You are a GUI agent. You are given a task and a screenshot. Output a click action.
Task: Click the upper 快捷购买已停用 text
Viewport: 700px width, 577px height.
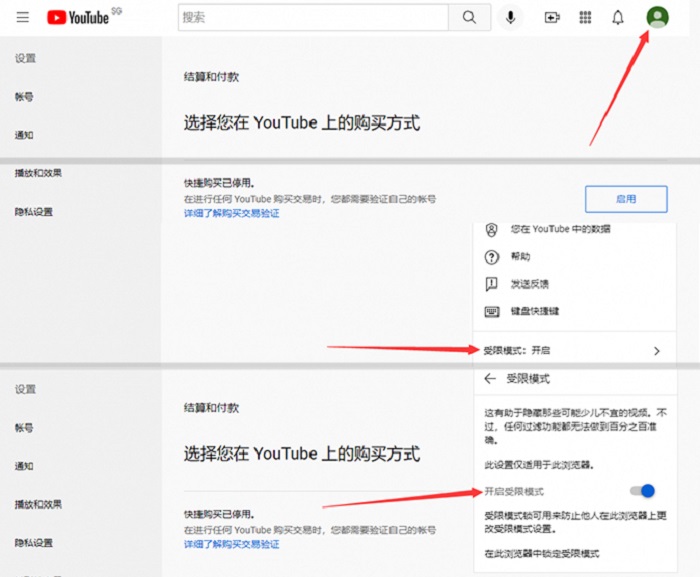click(x=219, y=183)
